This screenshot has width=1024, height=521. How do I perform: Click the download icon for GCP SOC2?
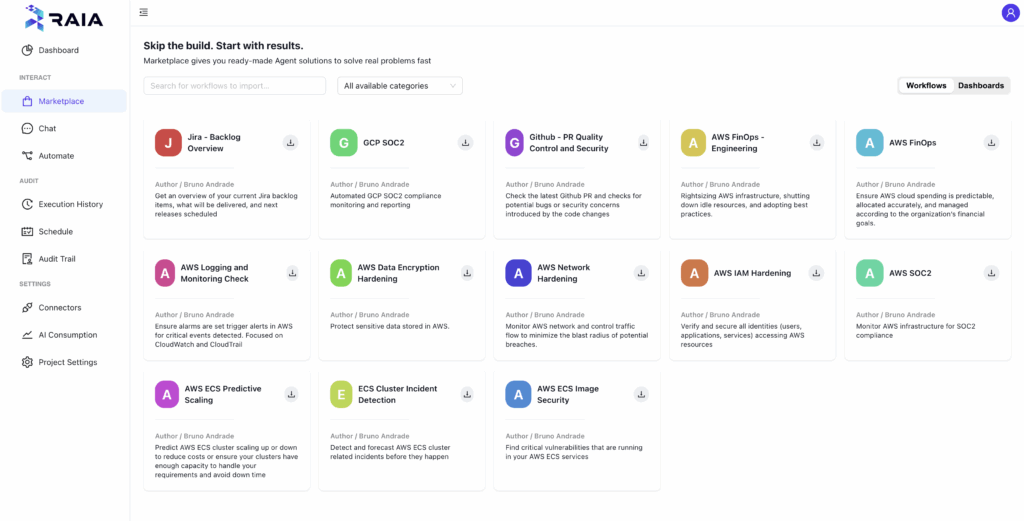(466, 142)
